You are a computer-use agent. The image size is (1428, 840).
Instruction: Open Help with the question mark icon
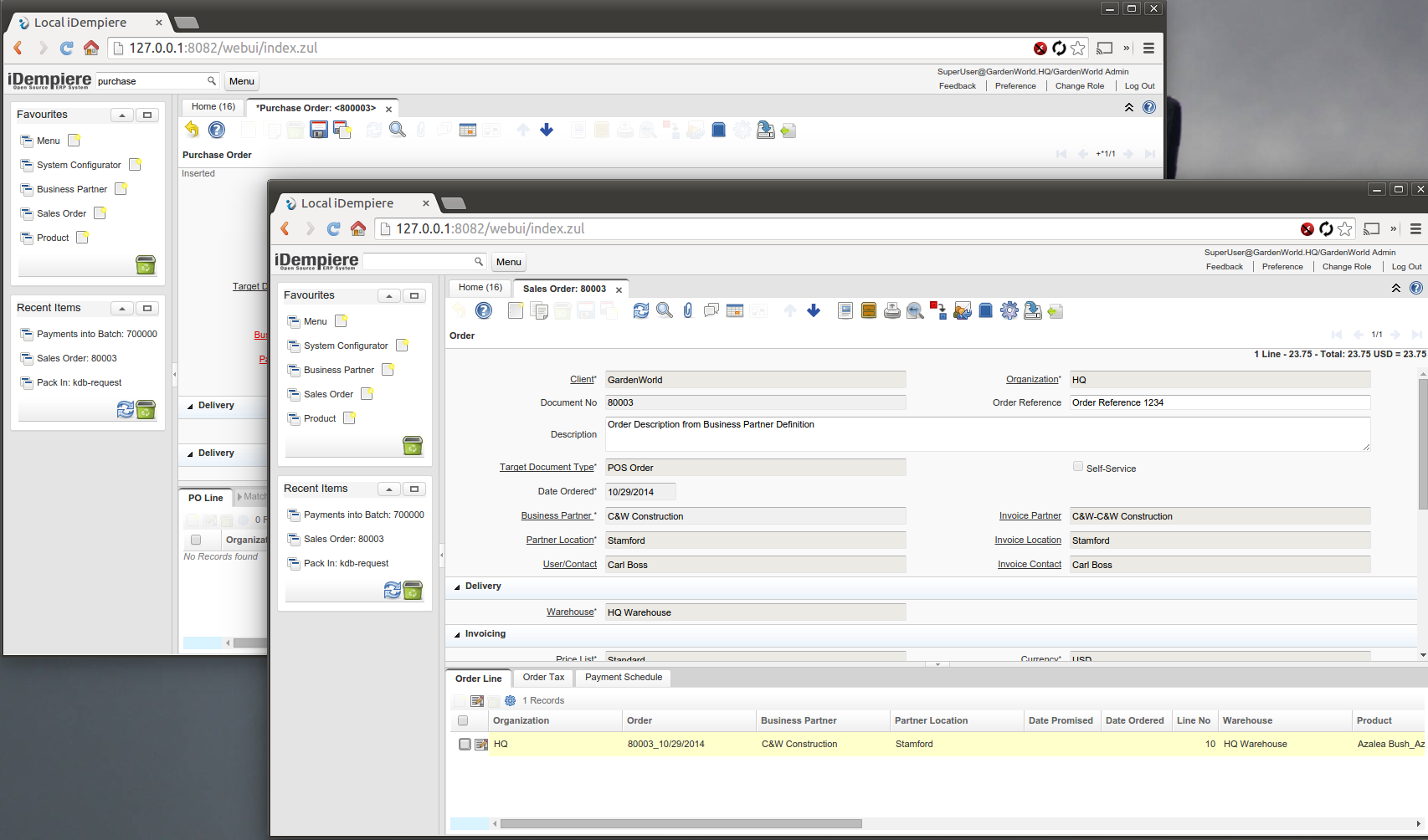[484, 310]
